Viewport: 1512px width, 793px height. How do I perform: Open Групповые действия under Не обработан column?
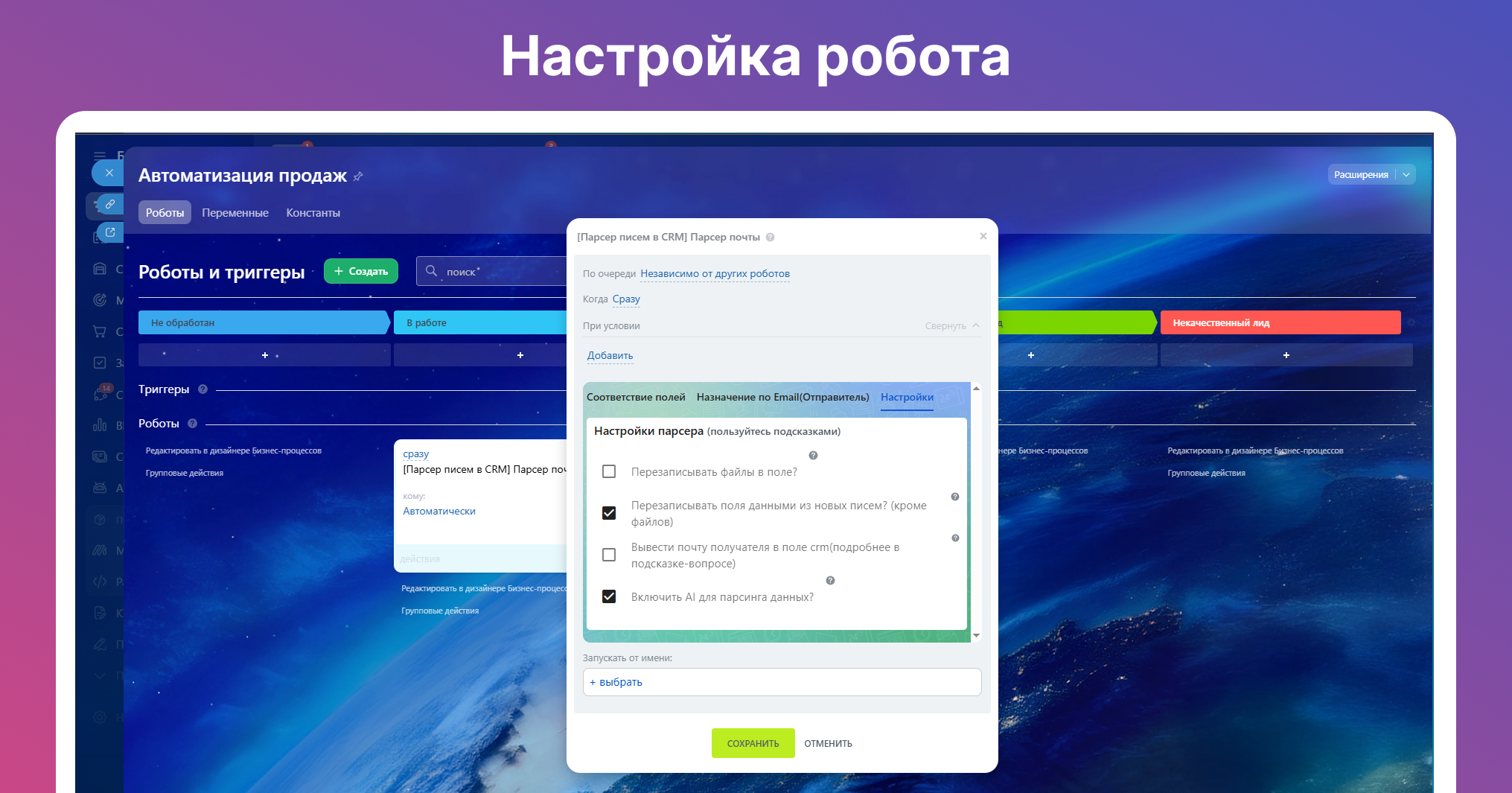point(185,474)
